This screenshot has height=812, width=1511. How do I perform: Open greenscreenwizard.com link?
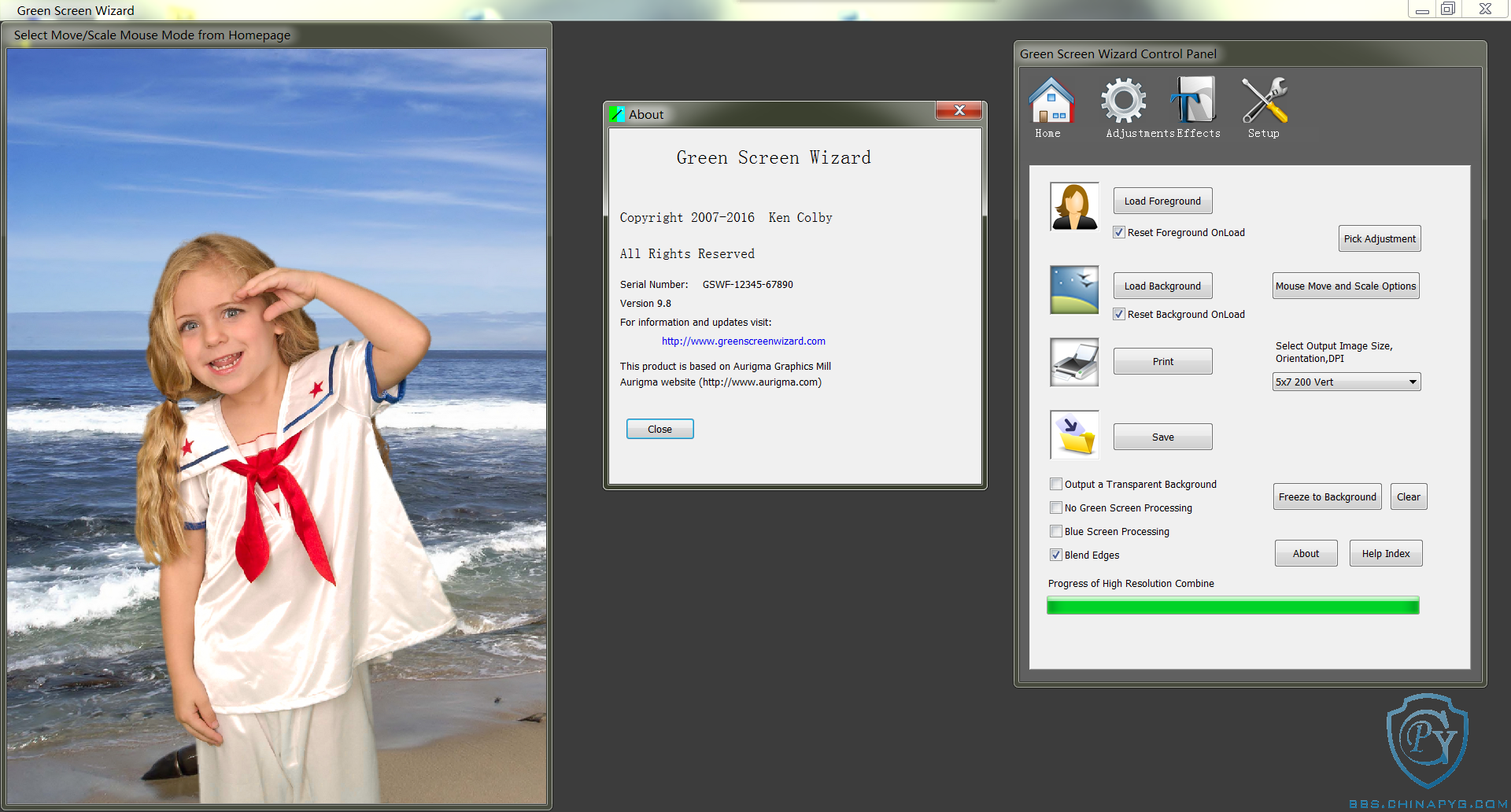(x=744, y=341)
